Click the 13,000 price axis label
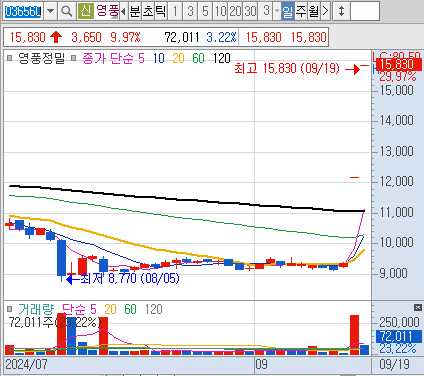The image size is (424, 376). pyautogui.click(x=397, y=151)
